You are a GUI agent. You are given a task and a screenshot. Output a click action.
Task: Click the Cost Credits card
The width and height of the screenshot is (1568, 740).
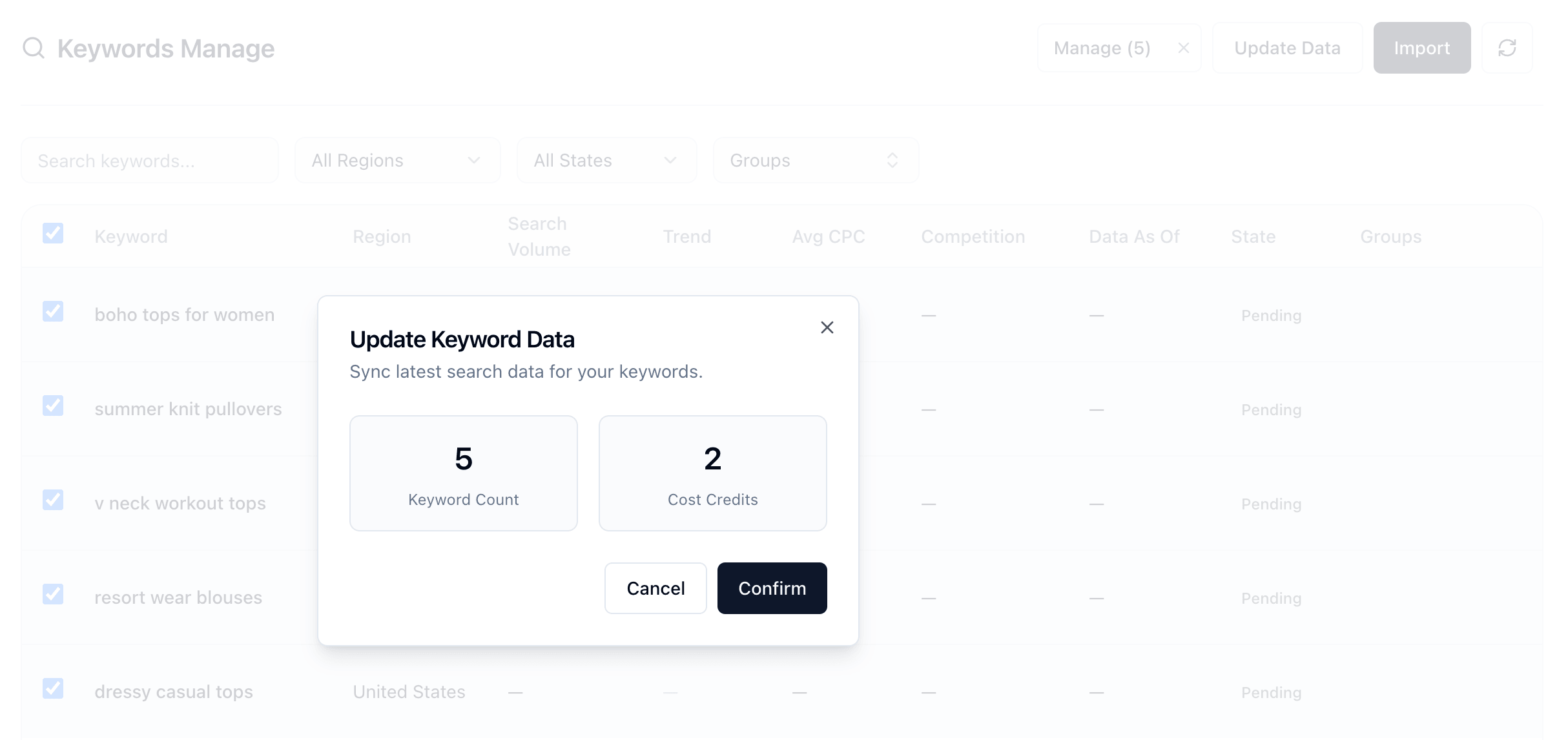click(x=712, y=473)
